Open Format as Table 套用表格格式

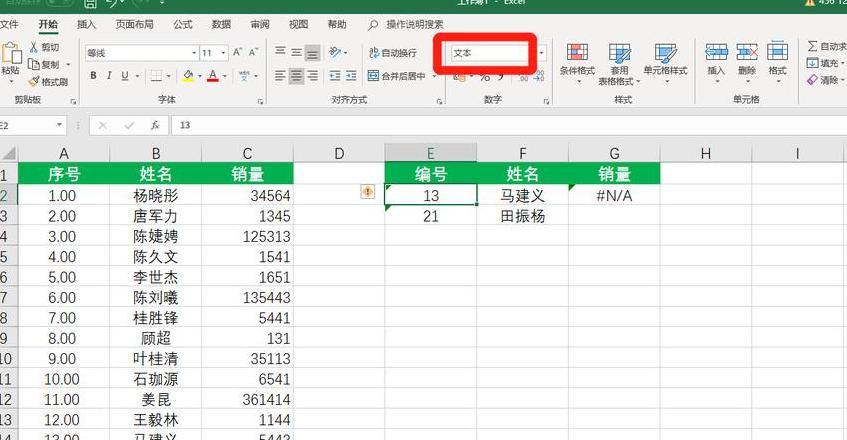click(619, 63)
